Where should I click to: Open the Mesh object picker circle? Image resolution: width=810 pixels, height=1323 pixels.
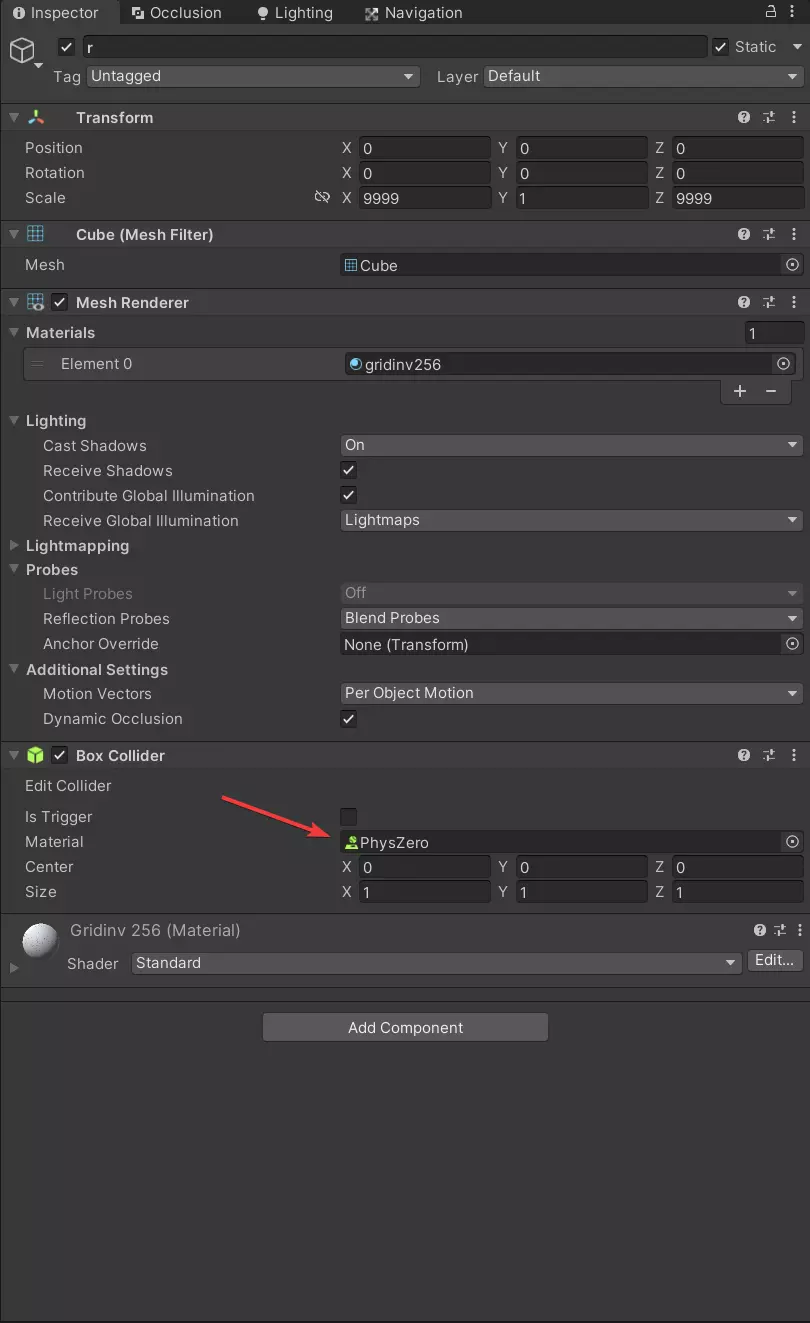(x=792, y=265)
